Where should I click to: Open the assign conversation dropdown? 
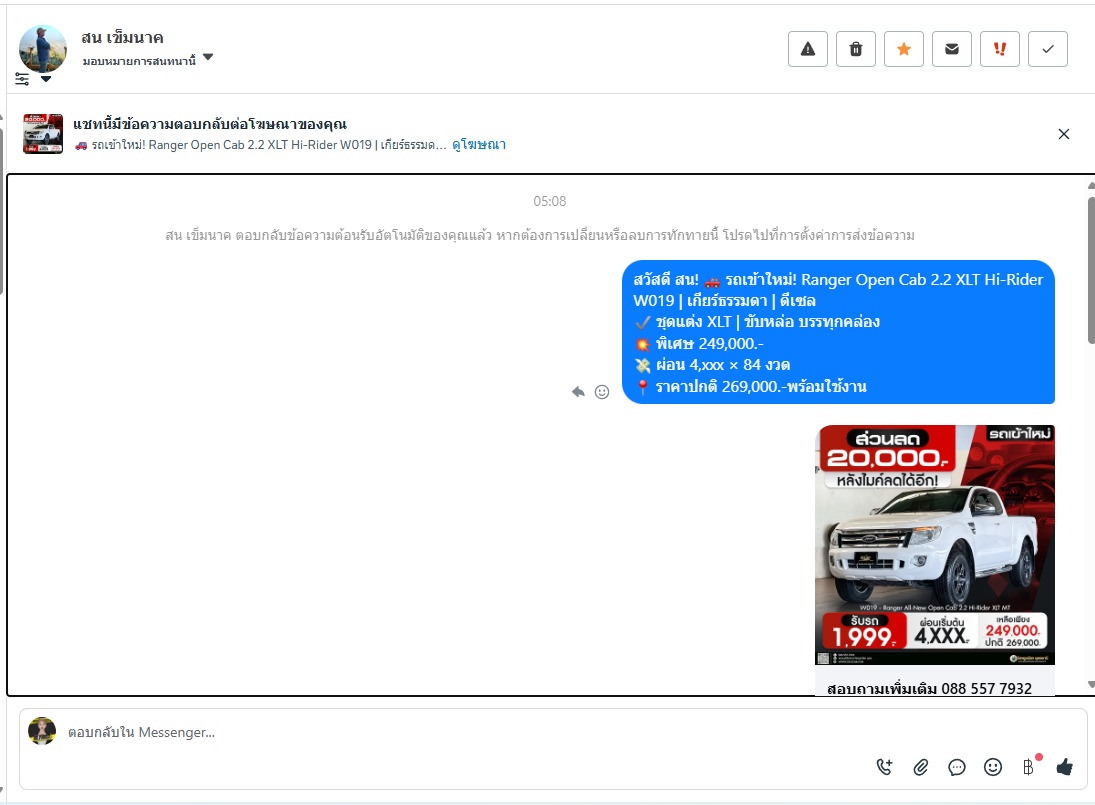147,60
